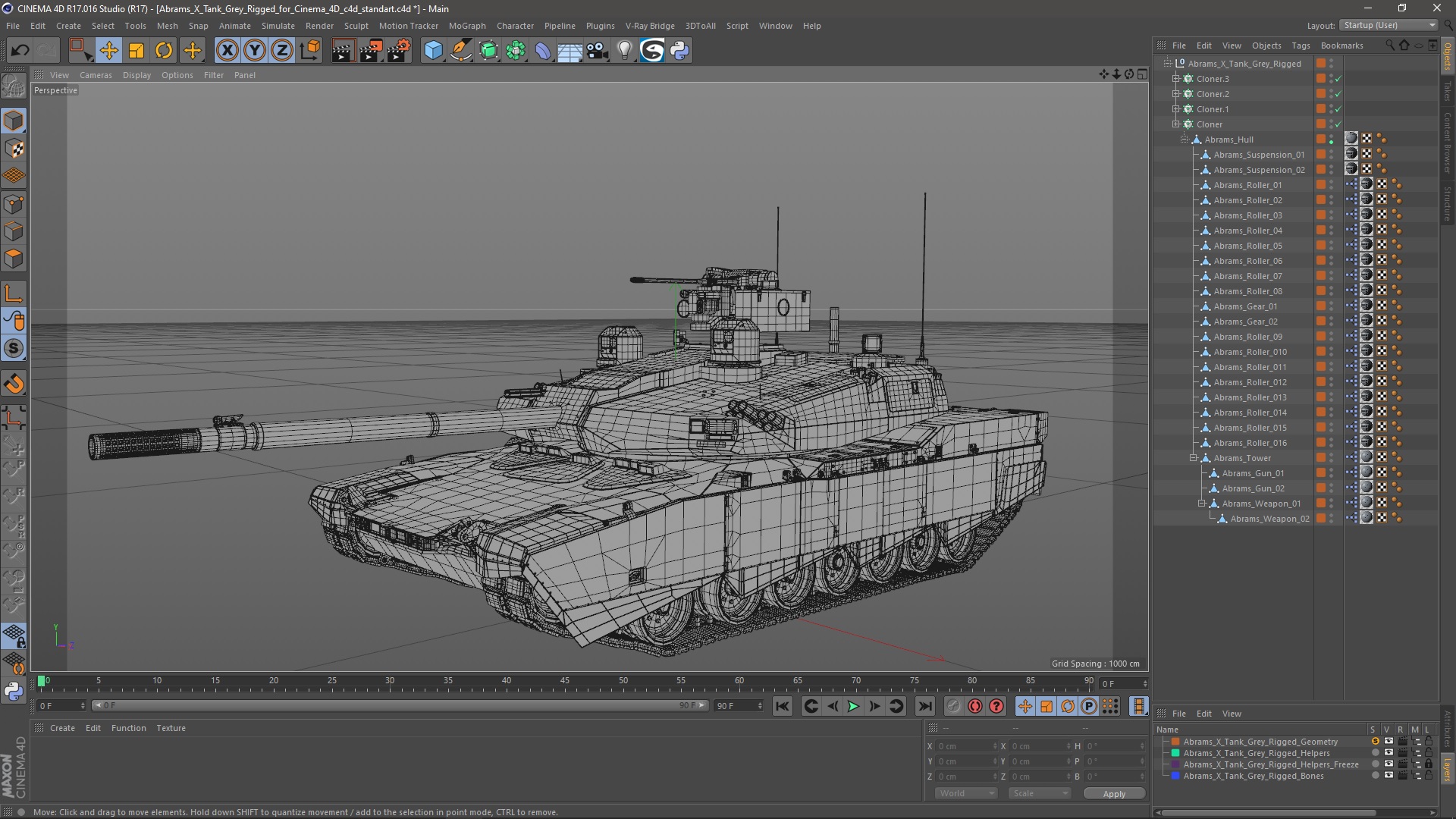Toggle Cloner.3 enable checkmark

1338,79
